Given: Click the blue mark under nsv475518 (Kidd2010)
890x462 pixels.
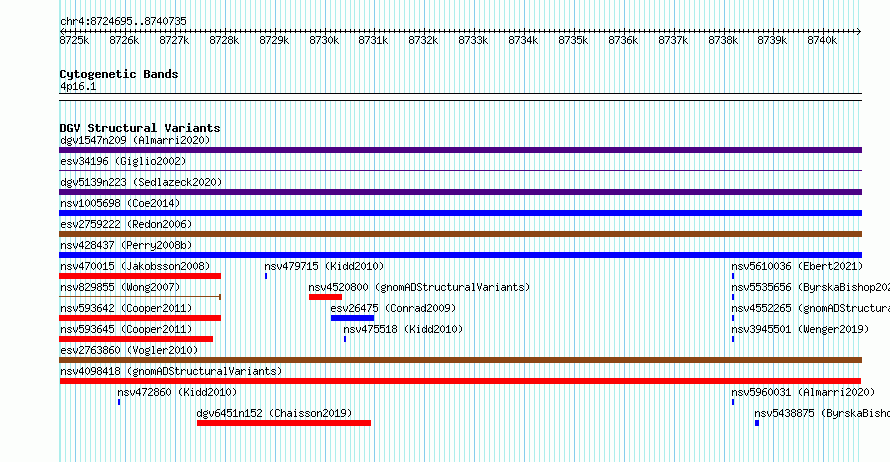Looking at the screenshot, I should point(345,339).
